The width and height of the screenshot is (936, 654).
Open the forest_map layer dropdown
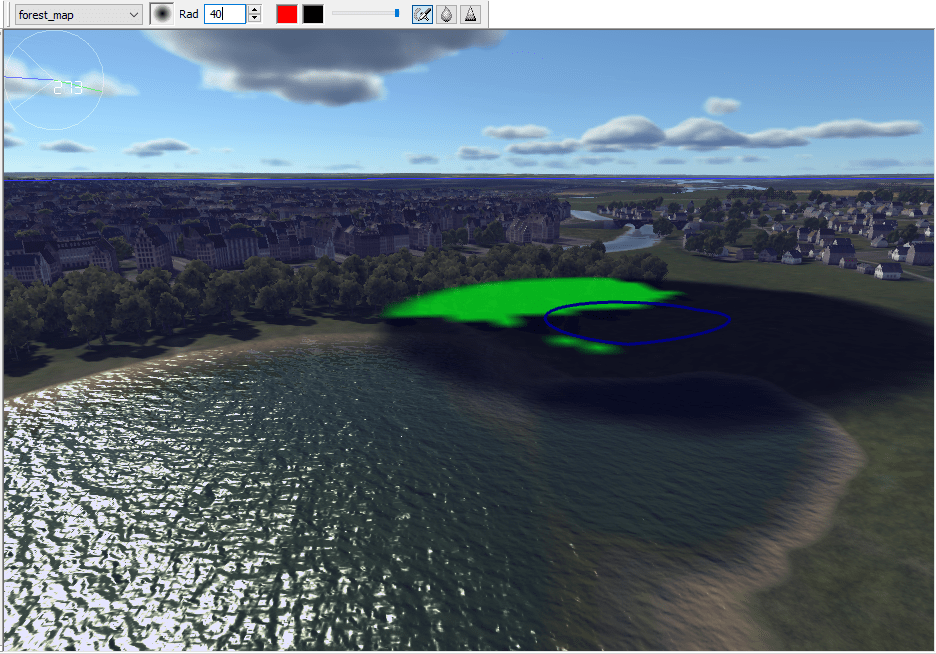tap(79, 14)
